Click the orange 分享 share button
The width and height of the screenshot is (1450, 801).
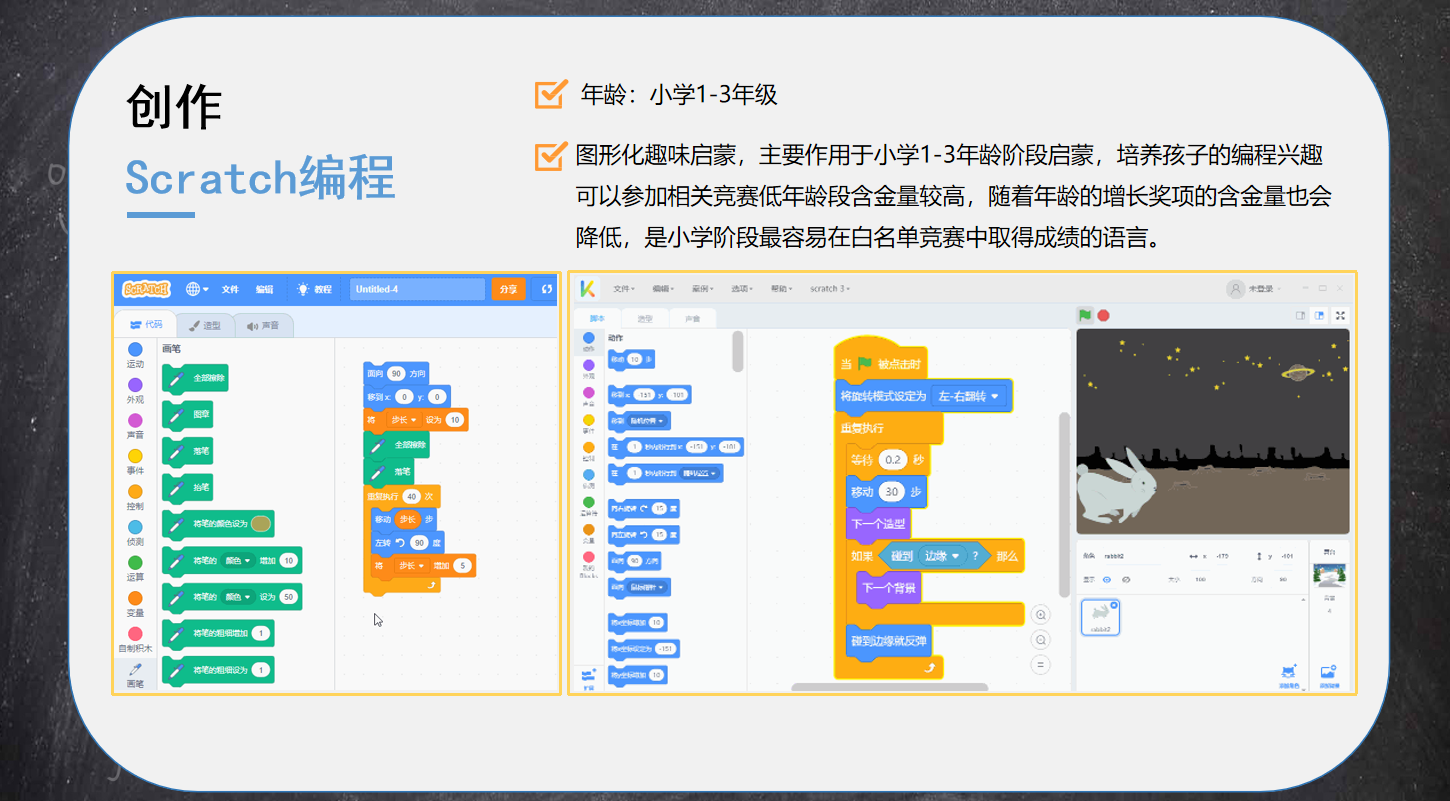pos(508,289)
